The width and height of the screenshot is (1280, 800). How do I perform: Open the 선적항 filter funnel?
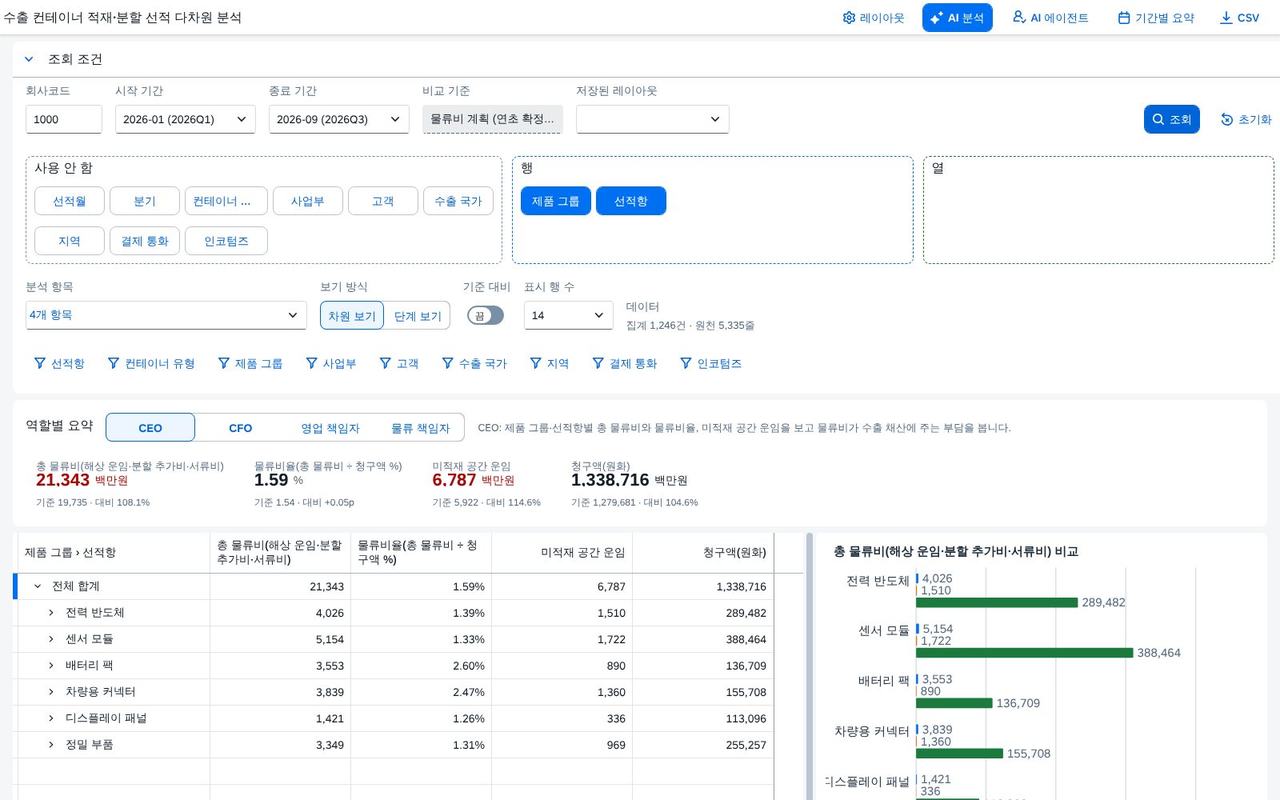click(x=40, y=363)
